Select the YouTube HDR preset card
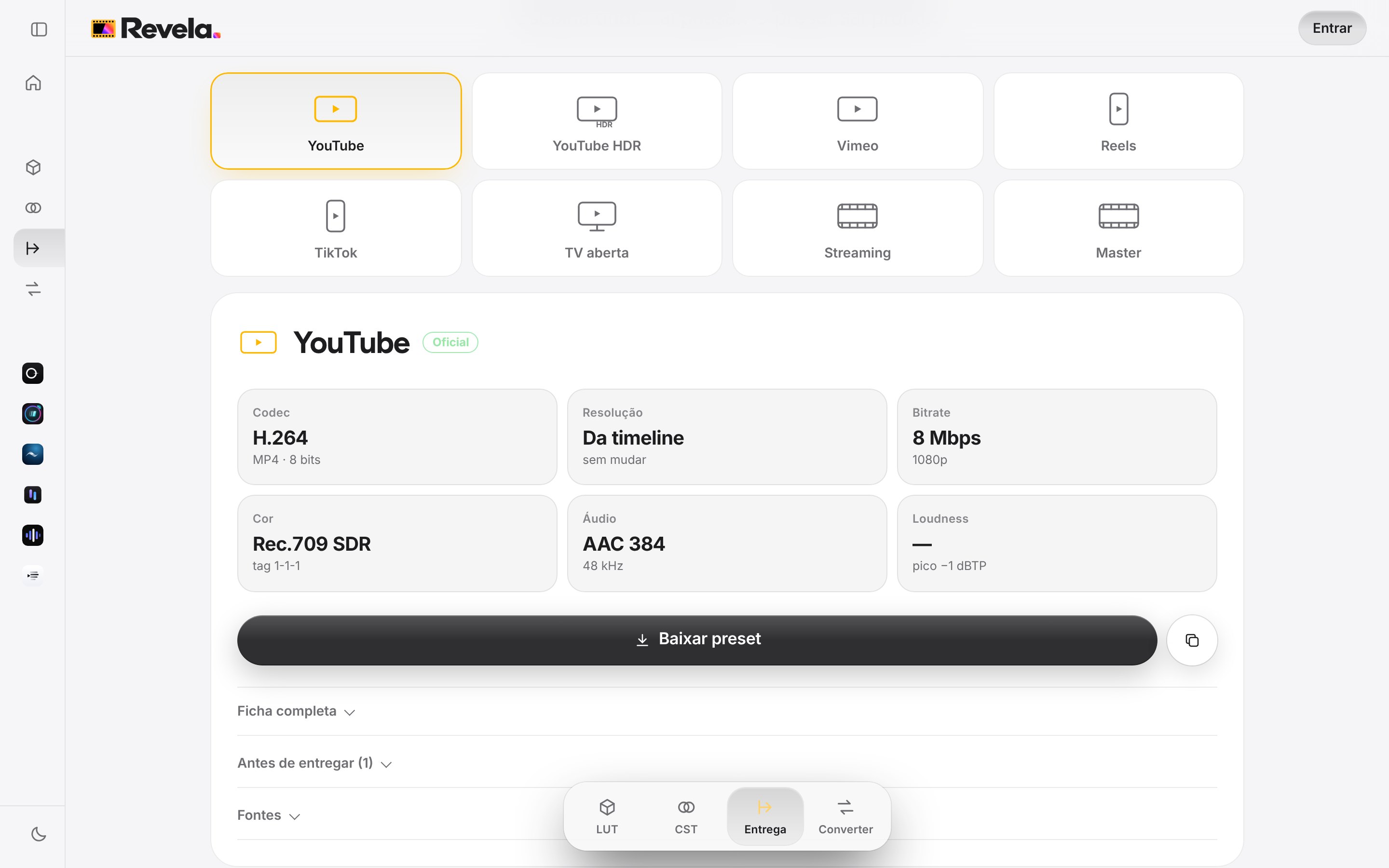Screen dimensions: 1389x868 pos(596,121)
